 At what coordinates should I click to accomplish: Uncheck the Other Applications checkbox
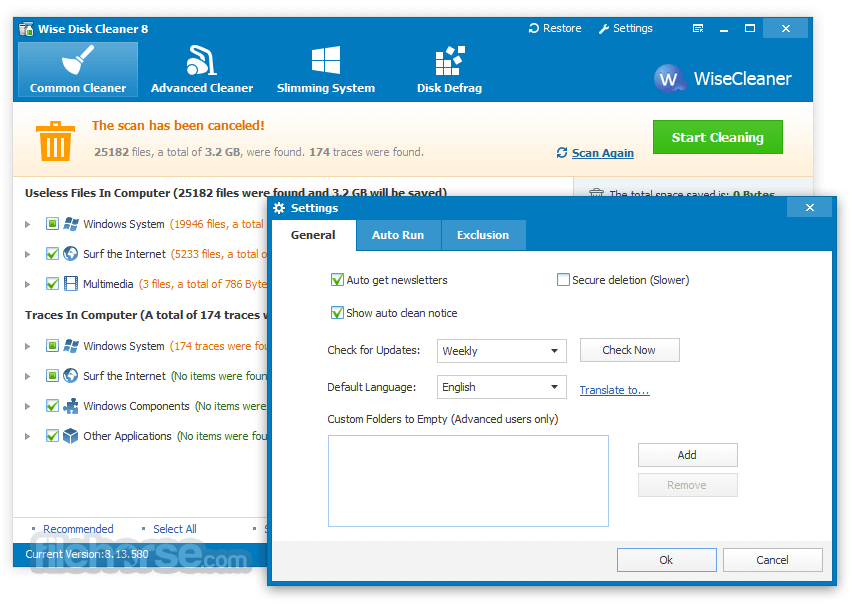pos(52,436)
